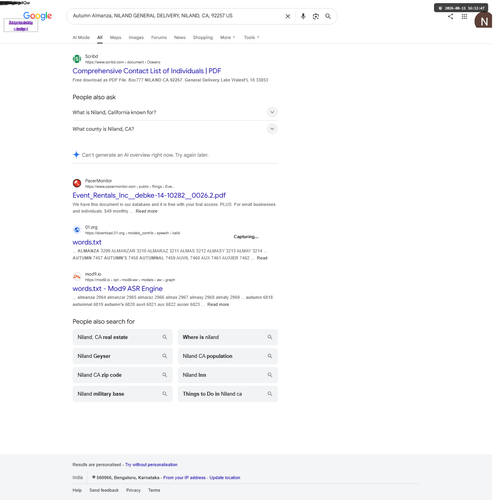Open the More dropdown in search tabs

(x=227, y=37)
